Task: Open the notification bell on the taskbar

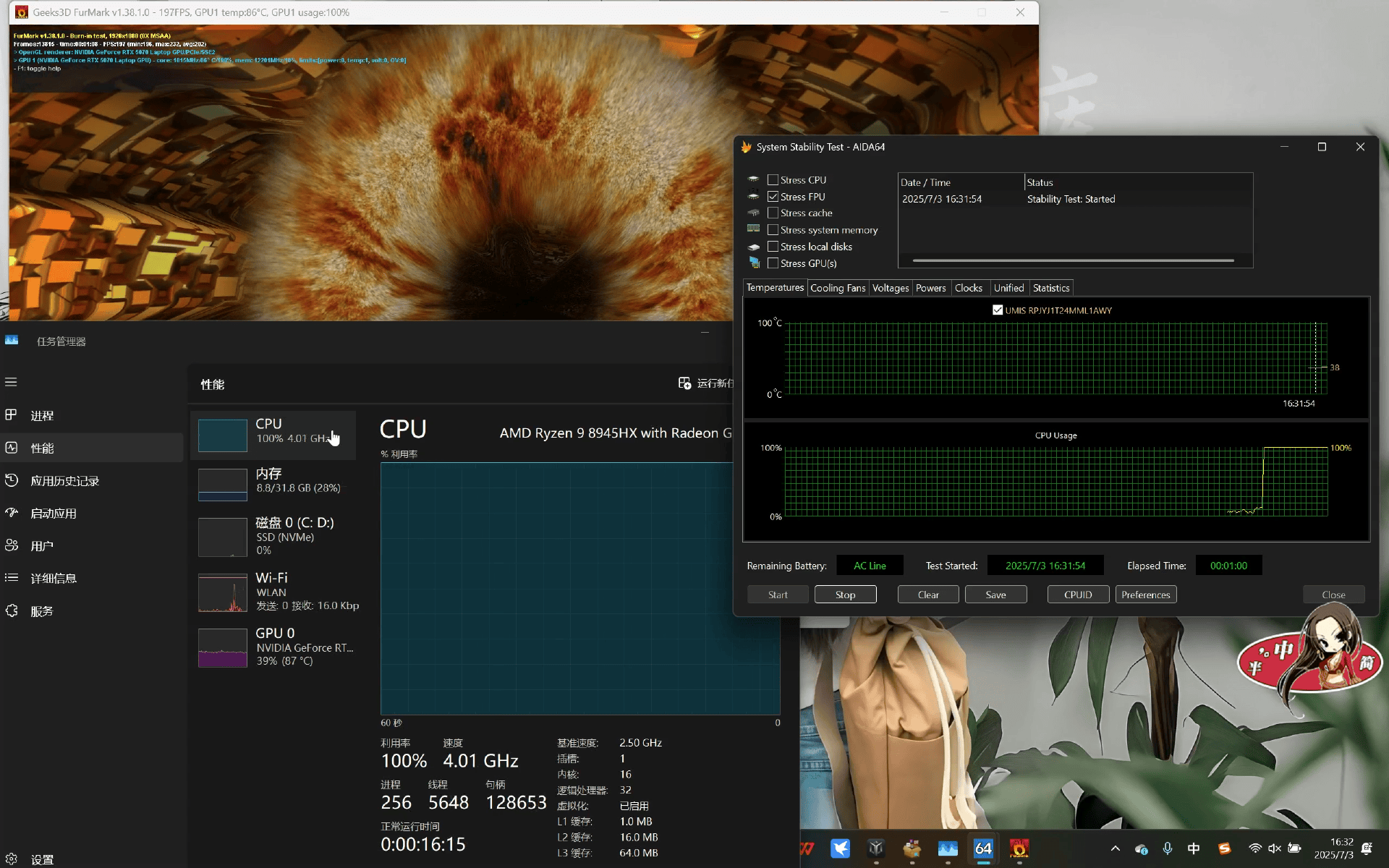Action: click(1367, 848)
